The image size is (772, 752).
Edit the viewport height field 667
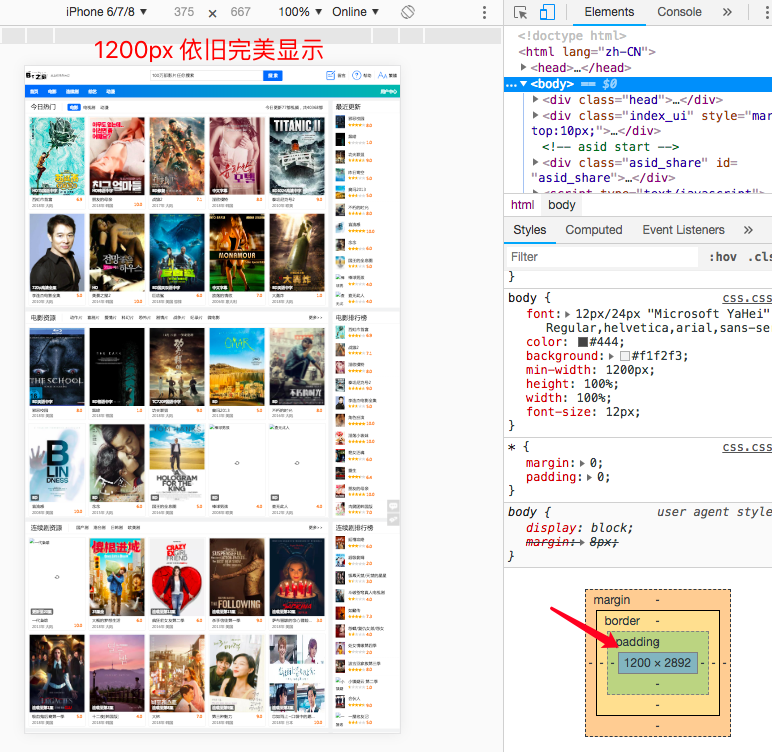pos(240,12)
